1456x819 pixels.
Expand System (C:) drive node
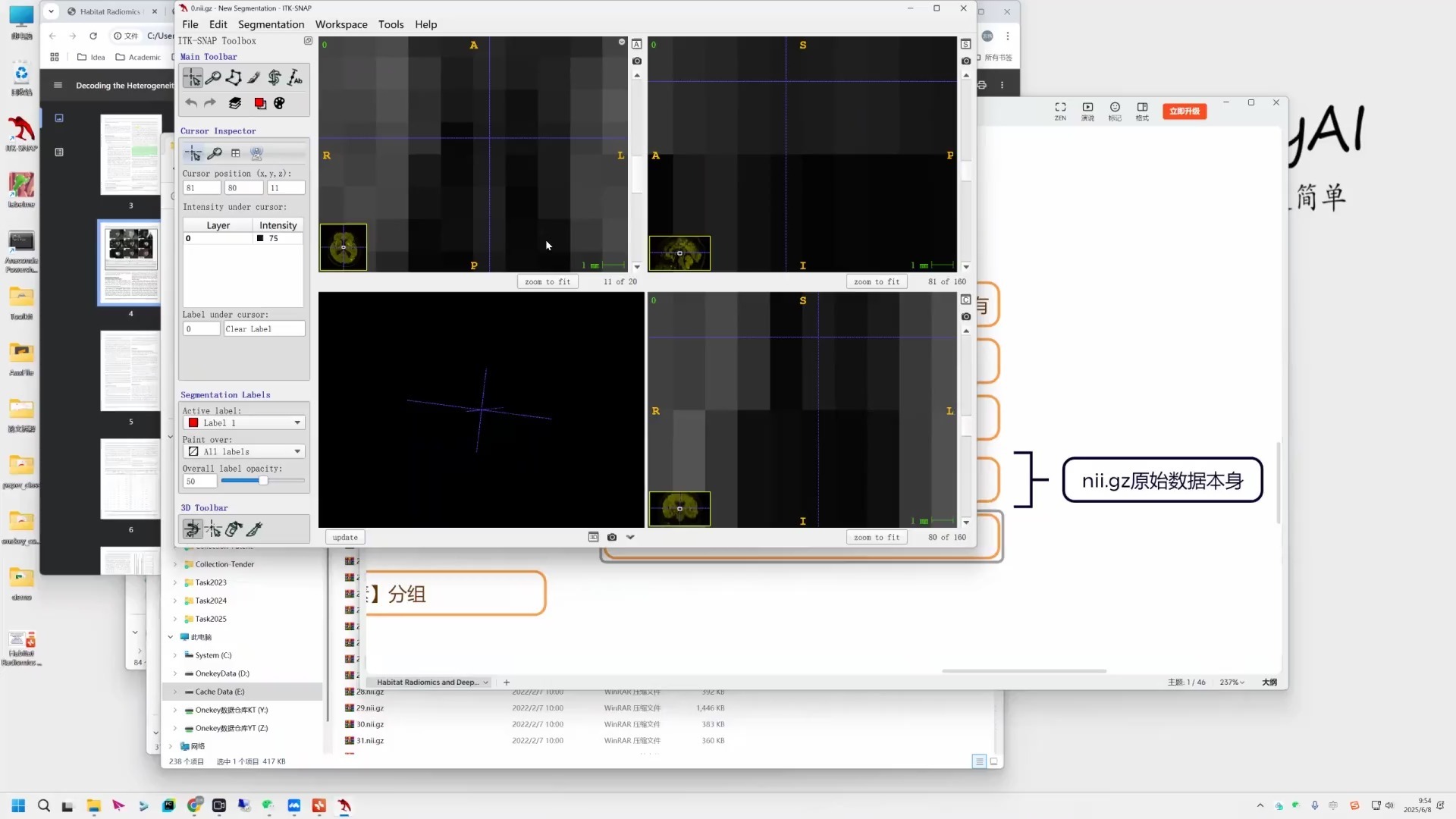click(175, 655)
